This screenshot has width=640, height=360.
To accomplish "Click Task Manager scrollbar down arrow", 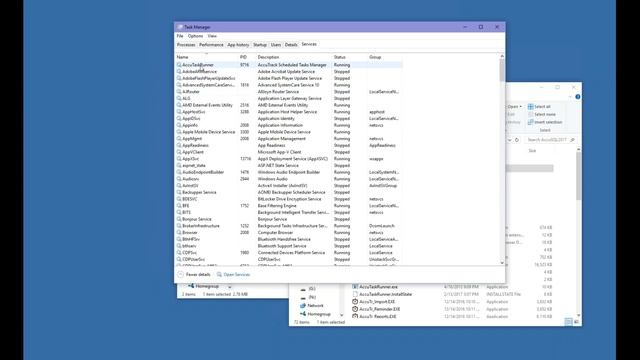I will pyautogui.click(x=502, y=263).
